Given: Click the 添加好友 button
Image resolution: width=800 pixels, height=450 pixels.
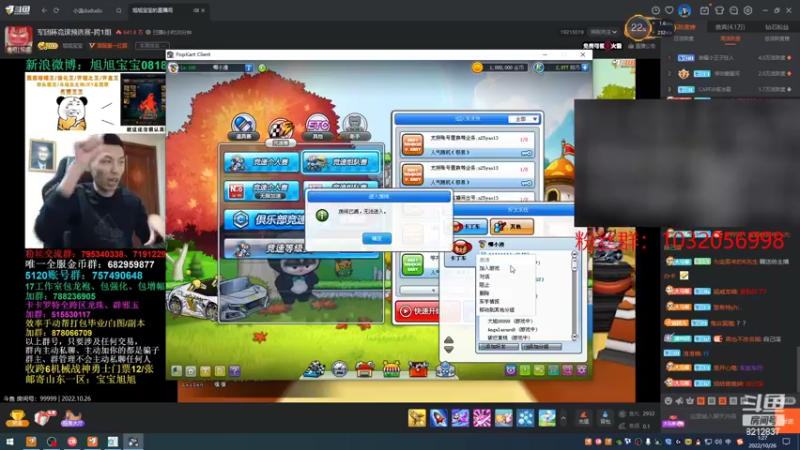Looking at the screenshot, I should point(497,347).
